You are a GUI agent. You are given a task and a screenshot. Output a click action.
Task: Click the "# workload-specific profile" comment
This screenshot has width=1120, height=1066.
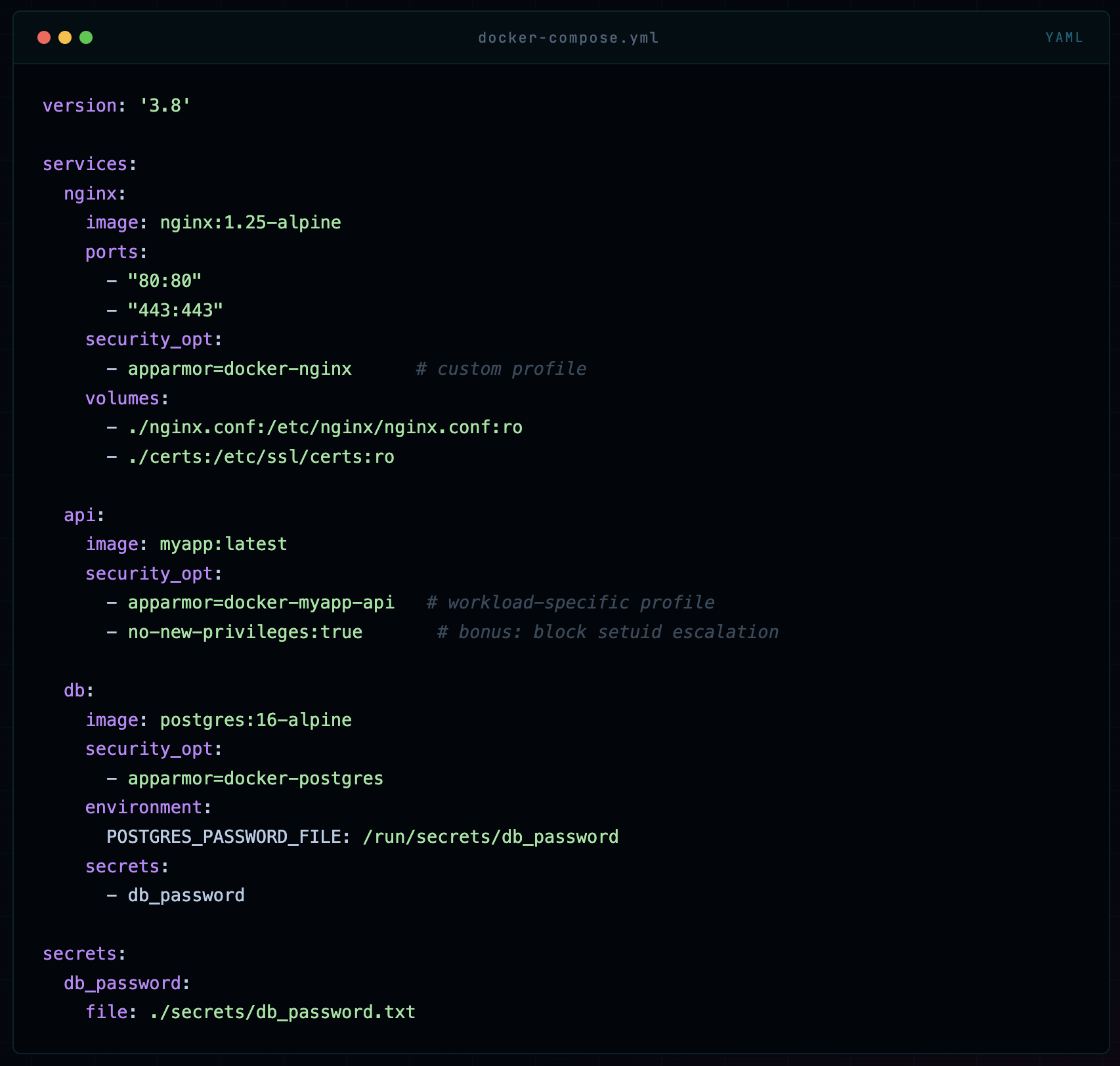[x=570, y=603]
